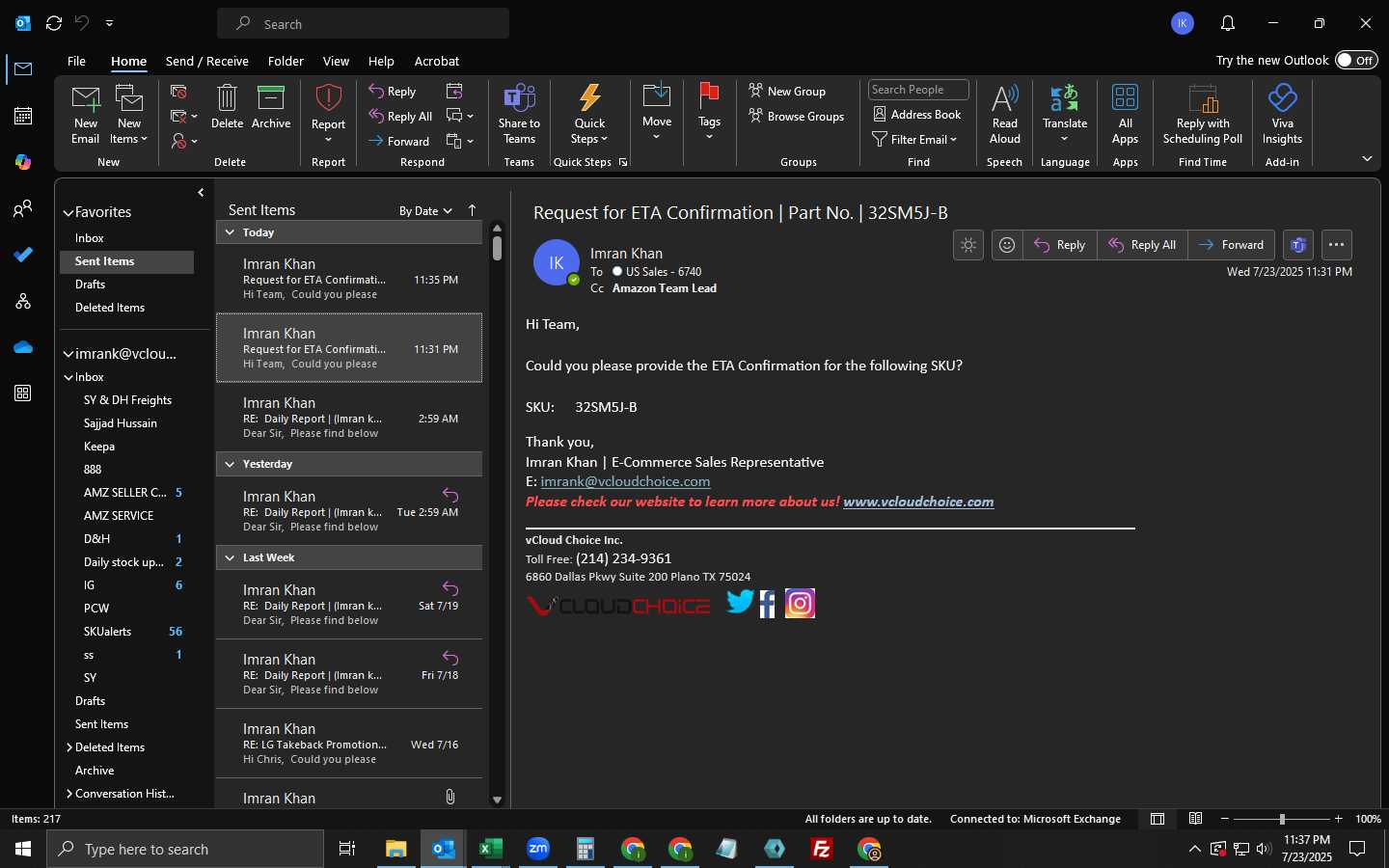This screenshot has height=868, width=1389.
Task: Click imrank@vcloudchoice.com email link
Action: (x=625, y=481)
